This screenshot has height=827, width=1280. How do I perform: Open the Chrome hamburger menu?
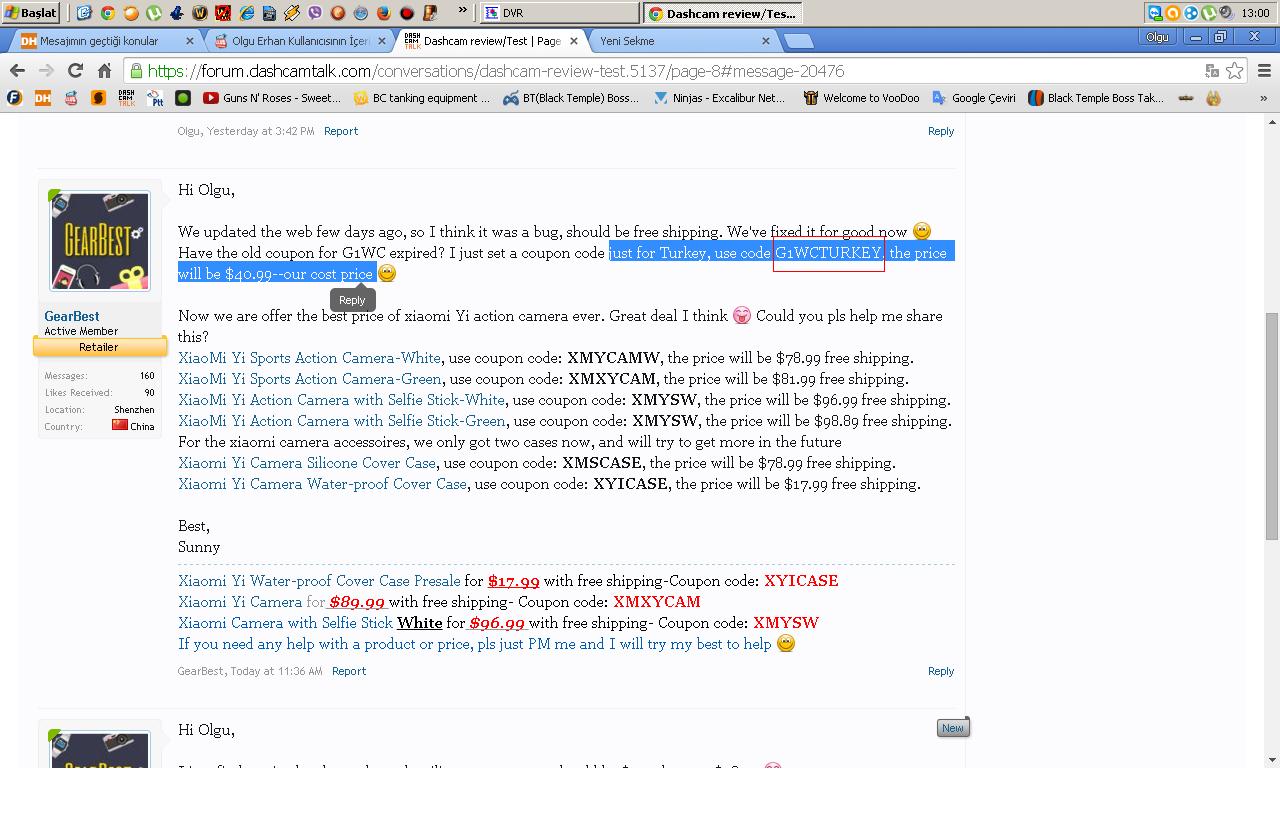(1264, 70)
